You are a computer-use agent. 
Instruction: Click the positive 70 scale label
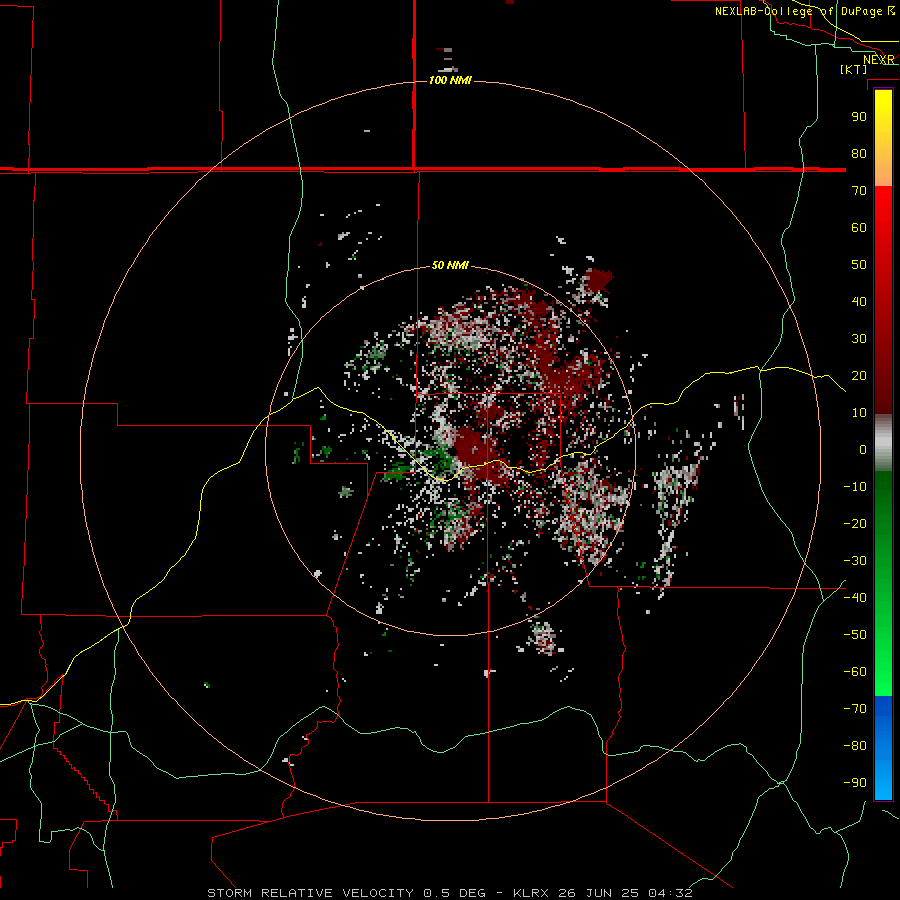(x=859, y=191)
